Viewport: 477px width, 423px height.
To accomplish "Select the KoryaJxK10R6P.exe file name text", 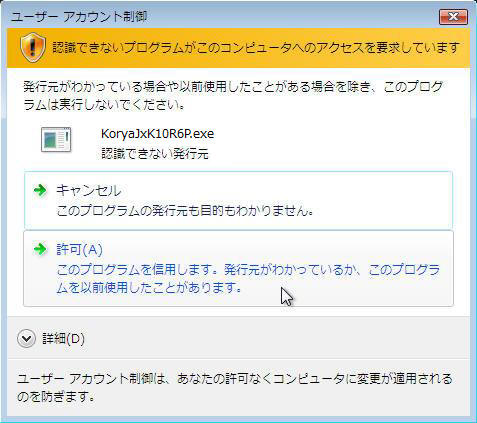I will 157,134.
